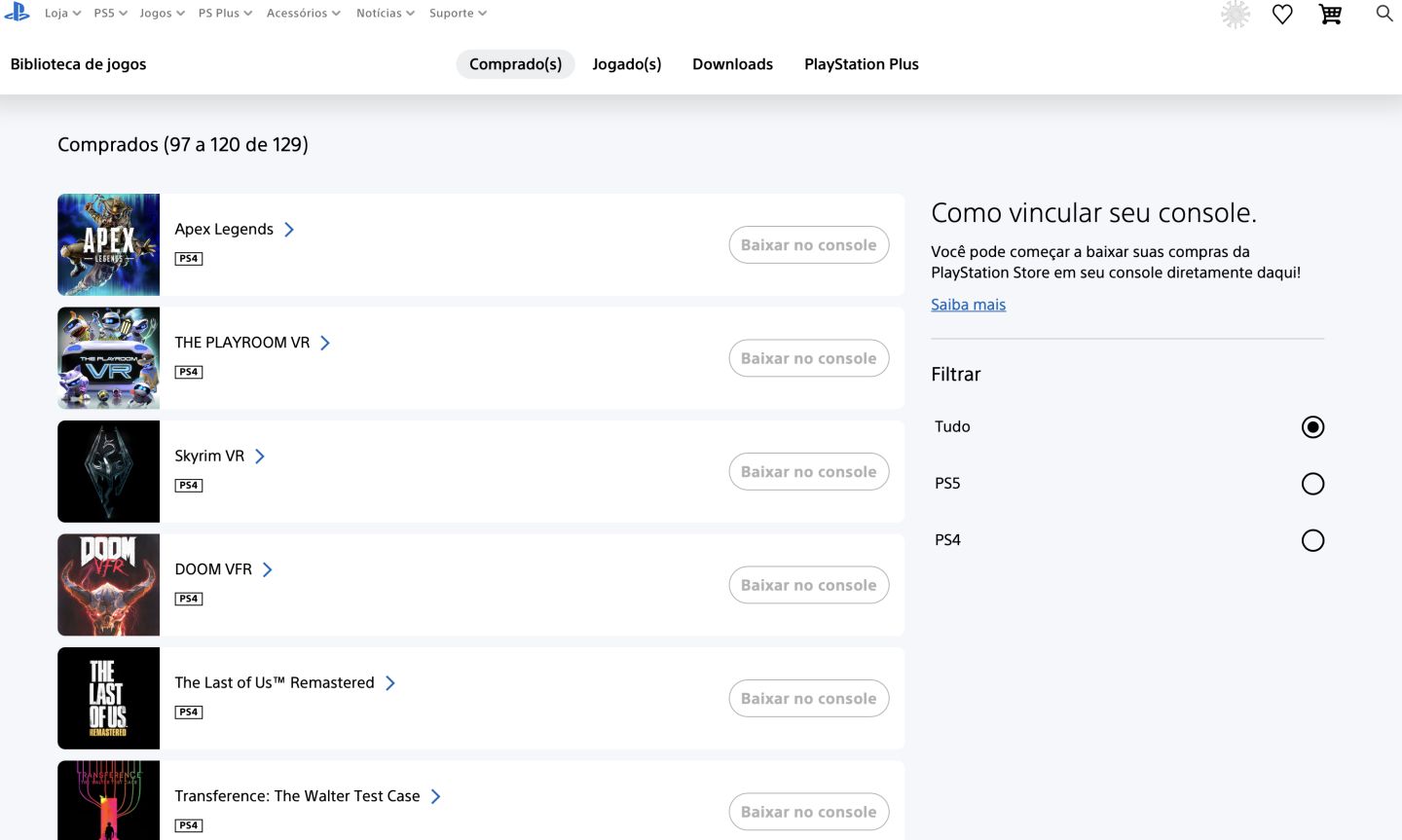Select the Tudo filter radio button
The width and height of the screenshot is (1402, 840).
click(x=1312, y=426)
